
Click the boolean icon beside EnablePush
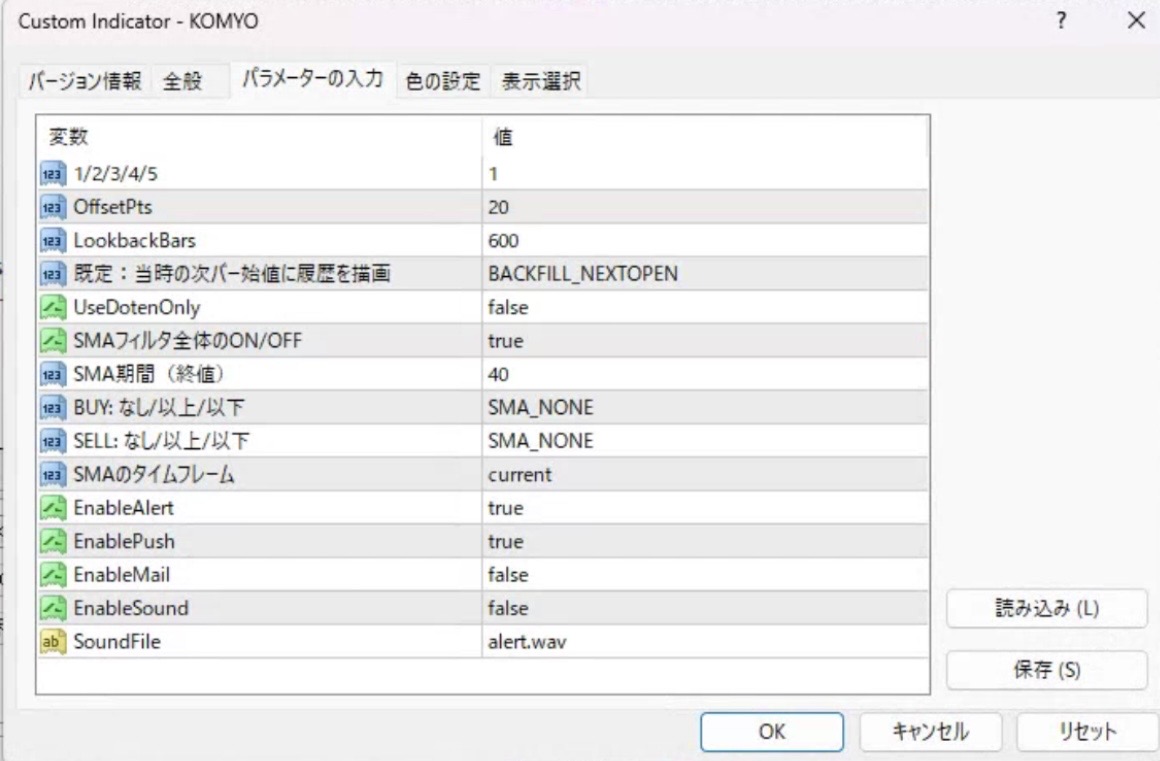(53, 541)
